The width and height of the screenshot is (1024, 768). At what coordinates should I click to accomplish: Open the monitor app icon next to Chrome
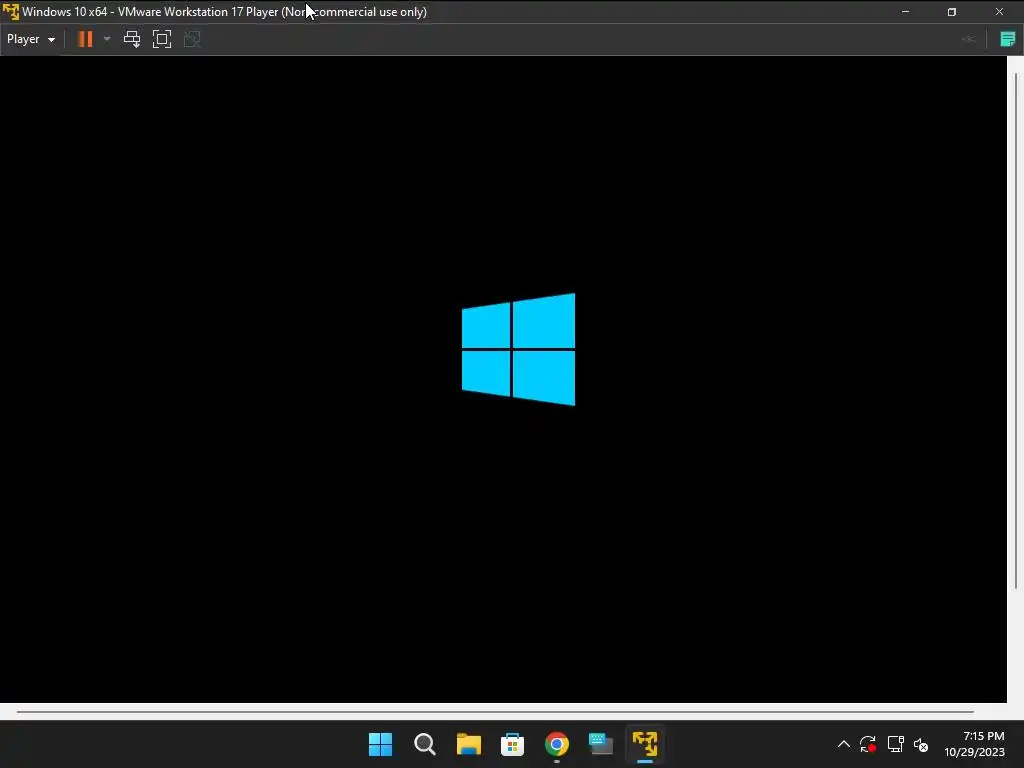click(x=600, y=744)
